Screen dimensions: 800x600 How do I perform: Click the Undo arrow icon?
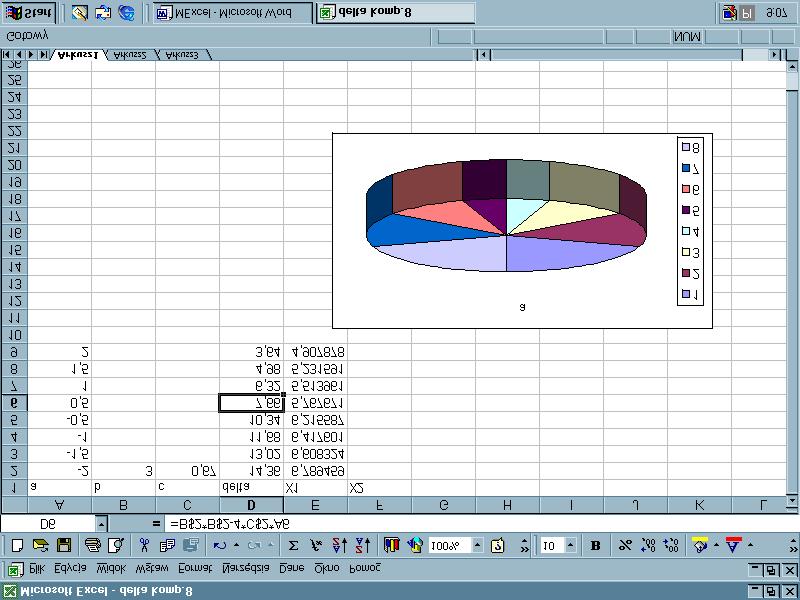click(x=220, y=545)
